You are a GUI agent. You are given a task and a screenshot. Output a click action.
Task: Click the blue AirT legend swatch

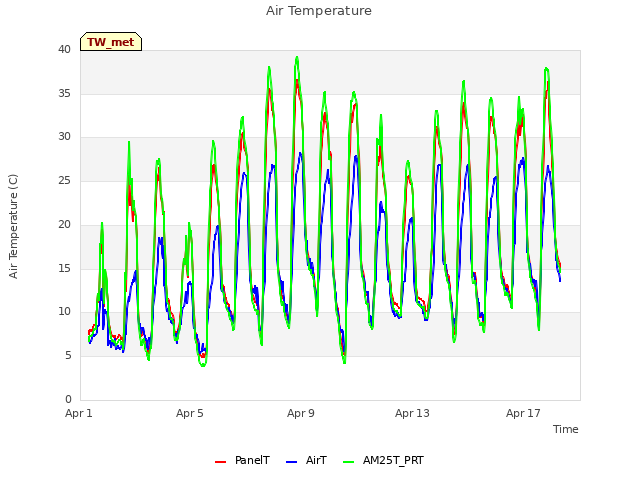tap(291, 462)
